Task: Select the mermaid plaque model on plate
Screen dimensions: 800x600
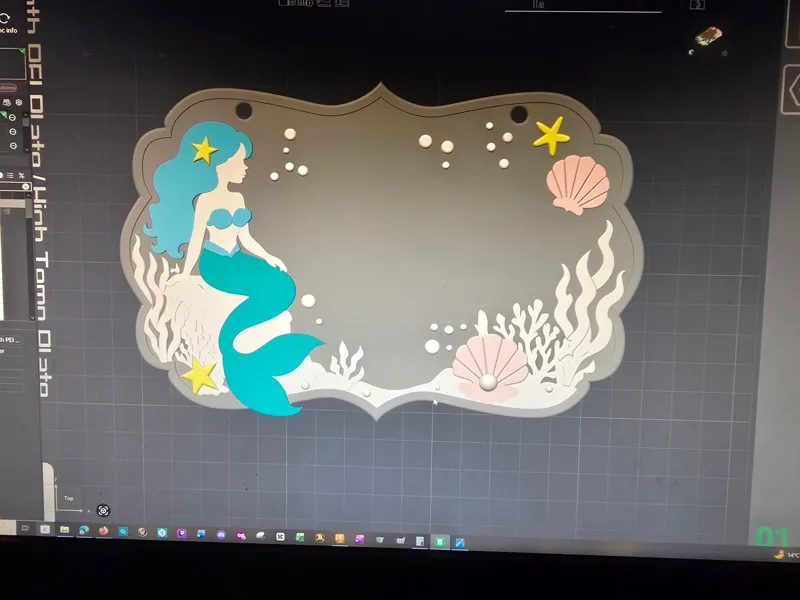Action: [382, 250]
